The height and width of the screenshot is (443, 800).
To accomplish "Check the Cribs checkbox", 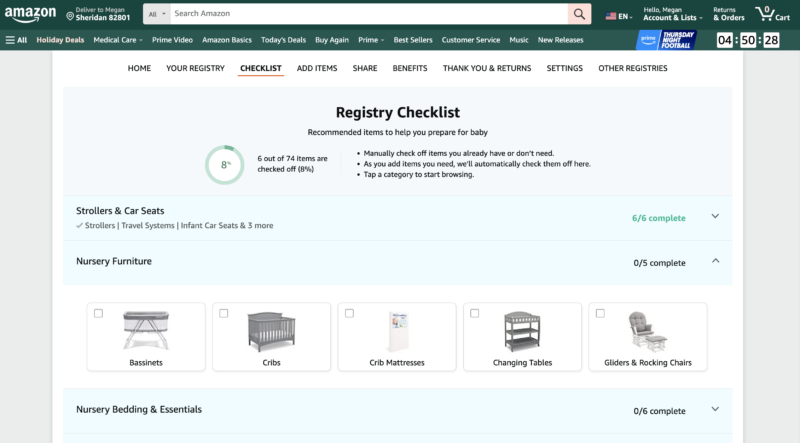I will [223, 313].
